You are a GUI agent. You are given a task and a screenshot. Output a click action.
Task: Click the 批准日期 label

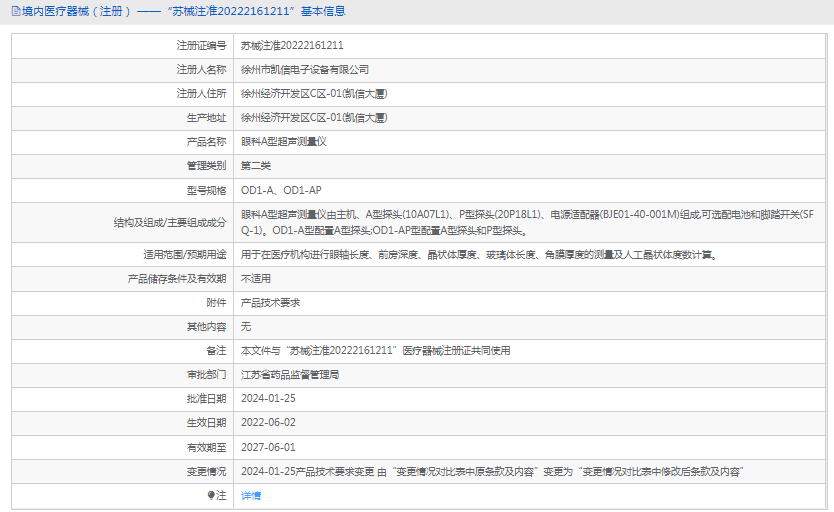pyautogui.click(x=206, y=399)
